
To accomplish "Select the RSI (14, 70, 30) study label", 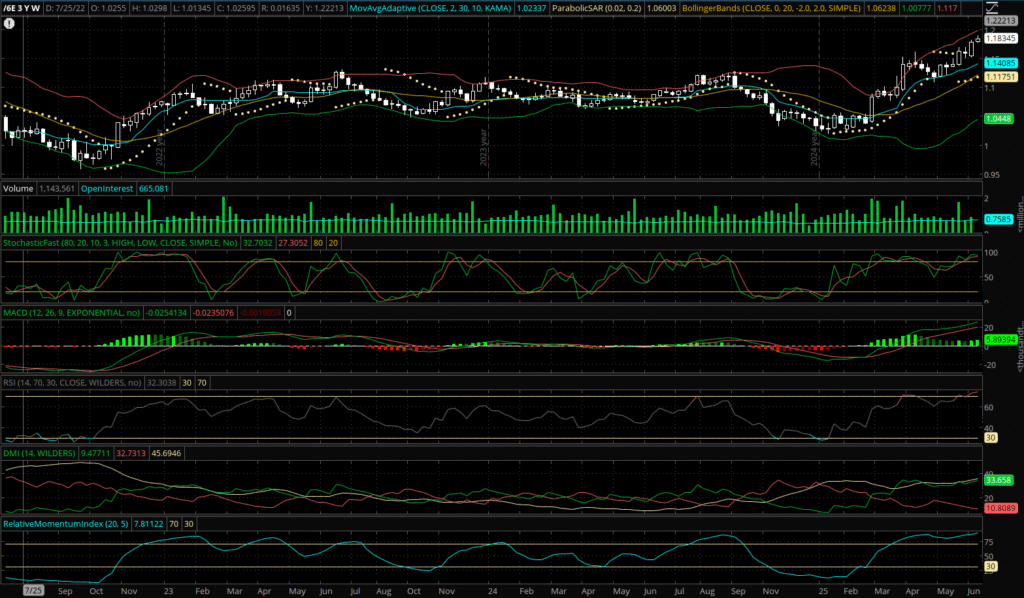I will coord(72,383).
